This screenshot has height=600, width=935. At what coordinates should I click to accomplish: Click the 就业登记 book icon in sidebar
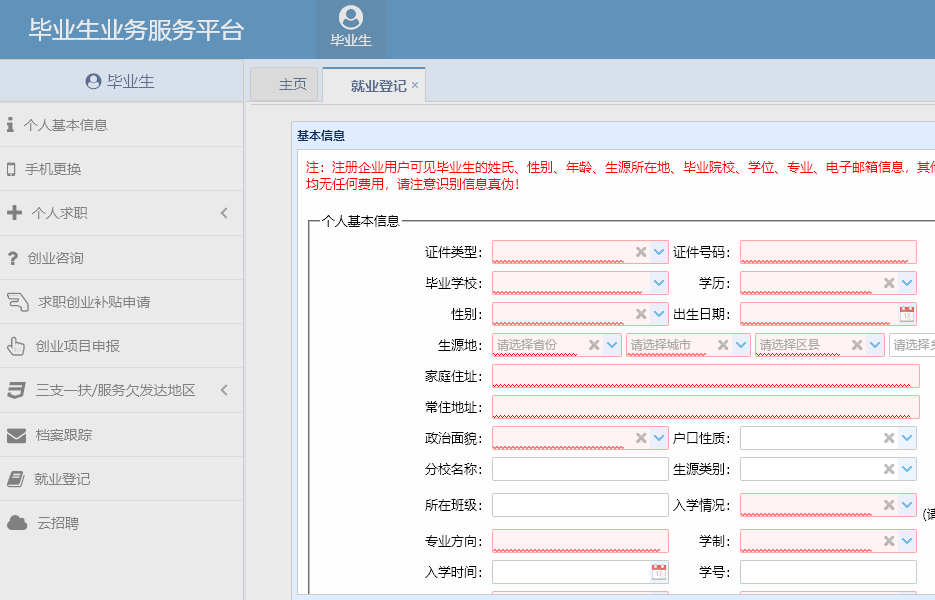click(x=16, y=479)
